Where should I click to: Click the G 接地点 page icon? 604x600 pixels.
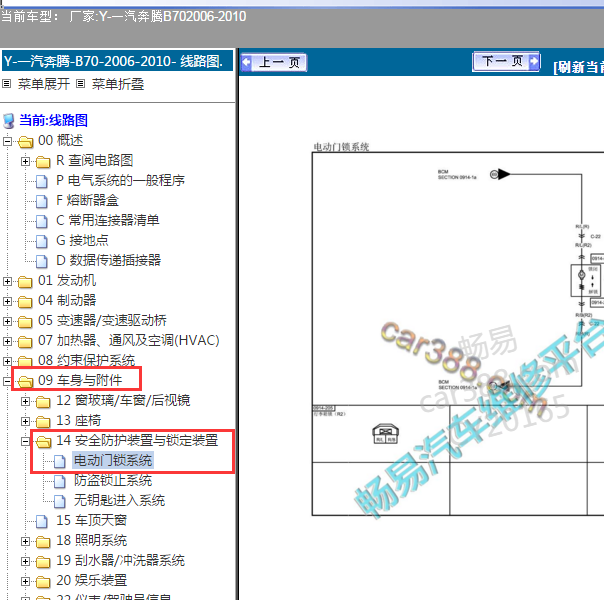click(42, 241)
